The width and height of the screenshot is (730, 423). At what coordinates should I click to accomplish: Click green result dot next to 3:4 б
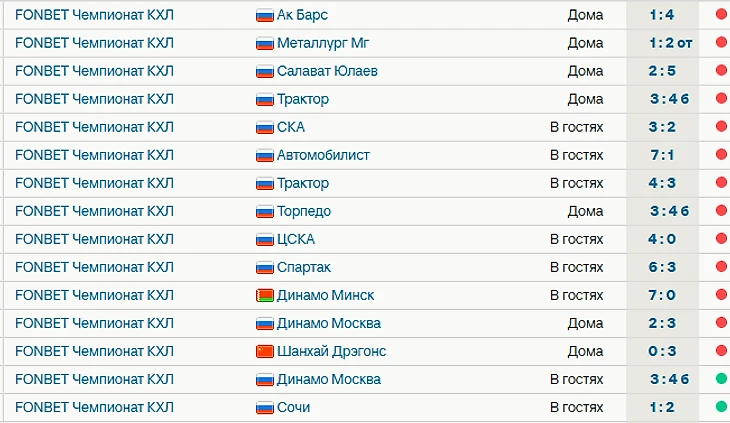tap(721, 379)
